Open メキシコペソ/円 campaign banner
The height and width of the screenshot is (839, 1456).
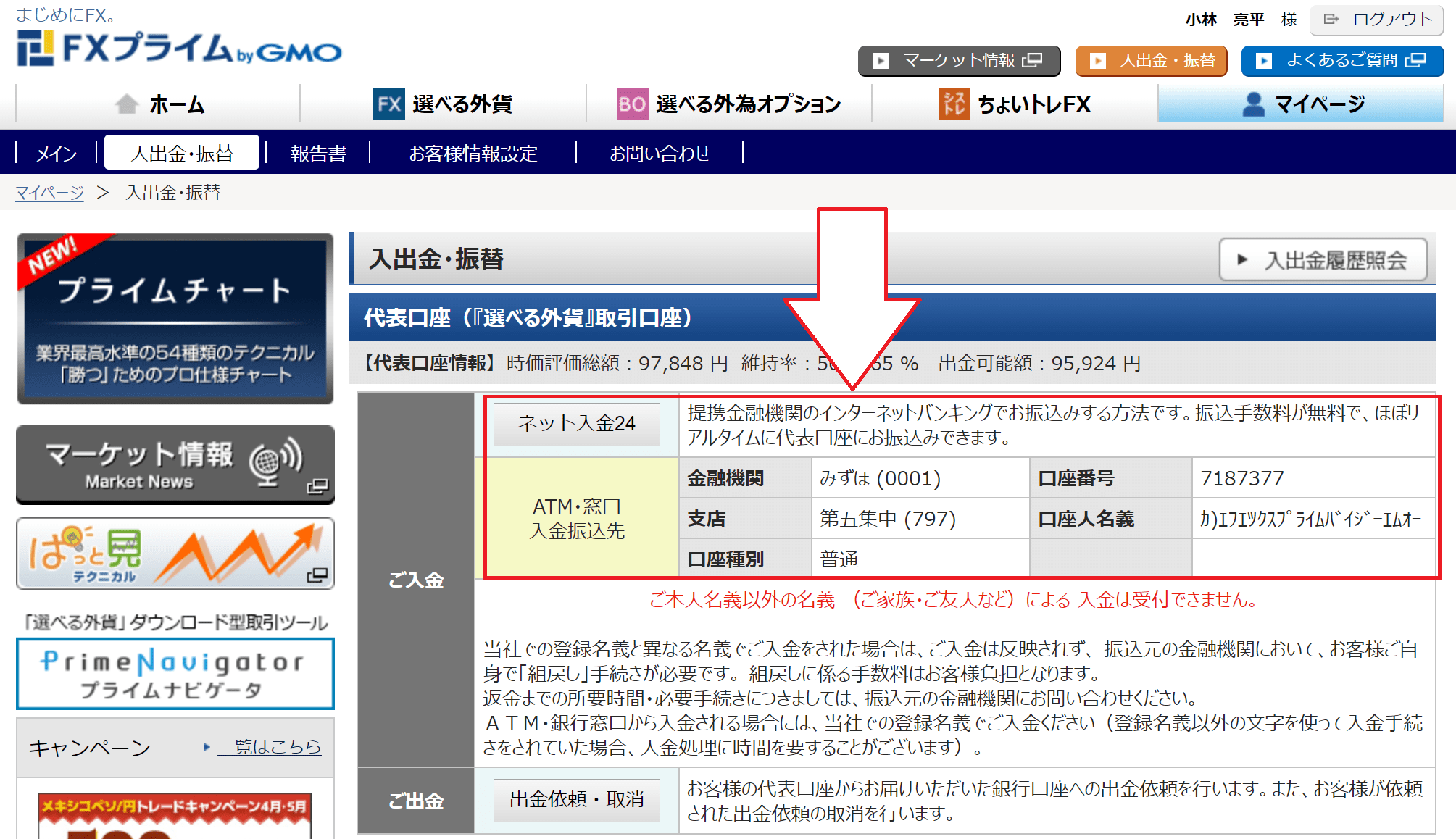point(175,816)
